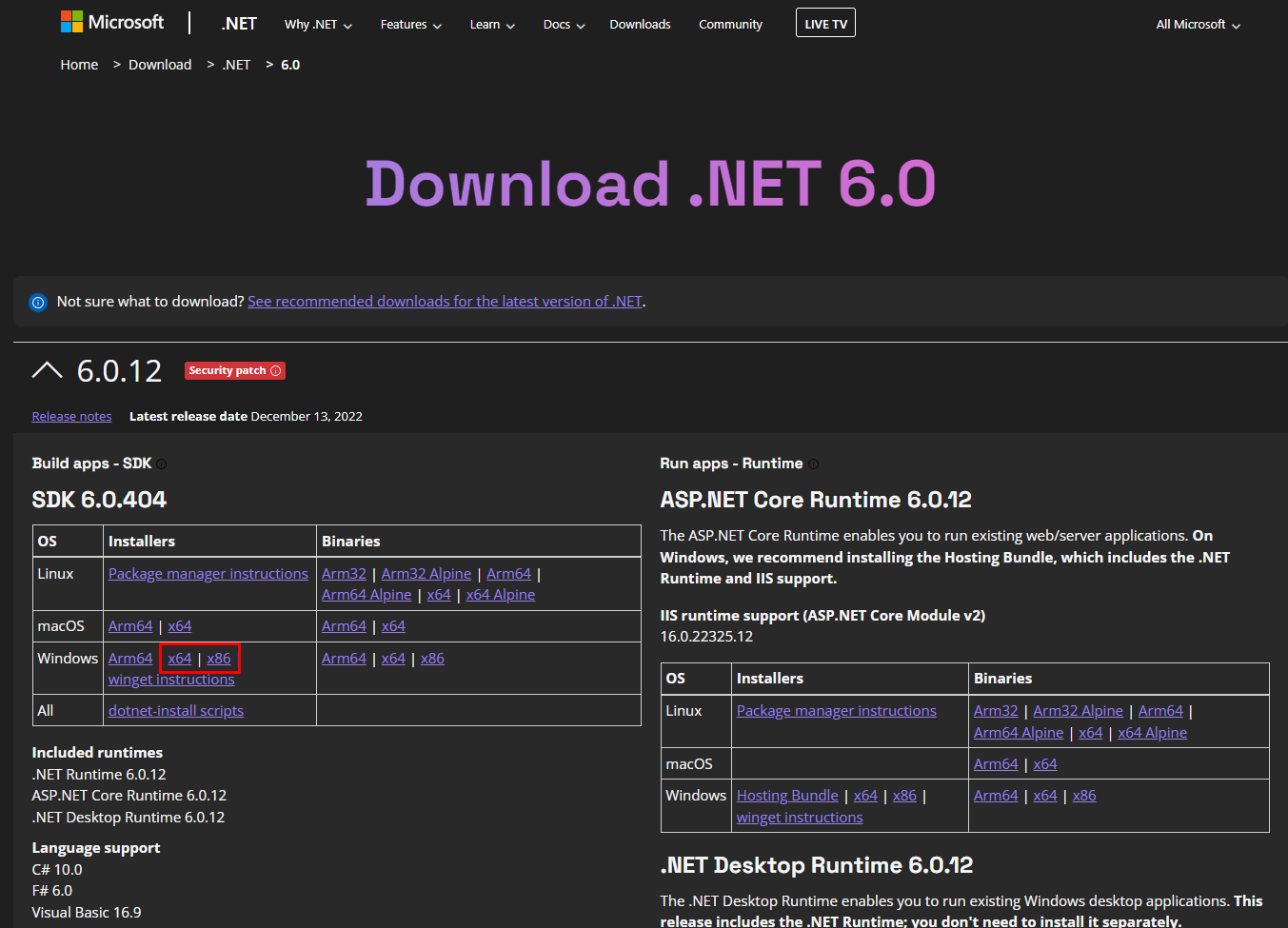Viewport: 1288px width, 928px height.
Task: Open recommended downloads for latest .NET link
Action: 445,302
